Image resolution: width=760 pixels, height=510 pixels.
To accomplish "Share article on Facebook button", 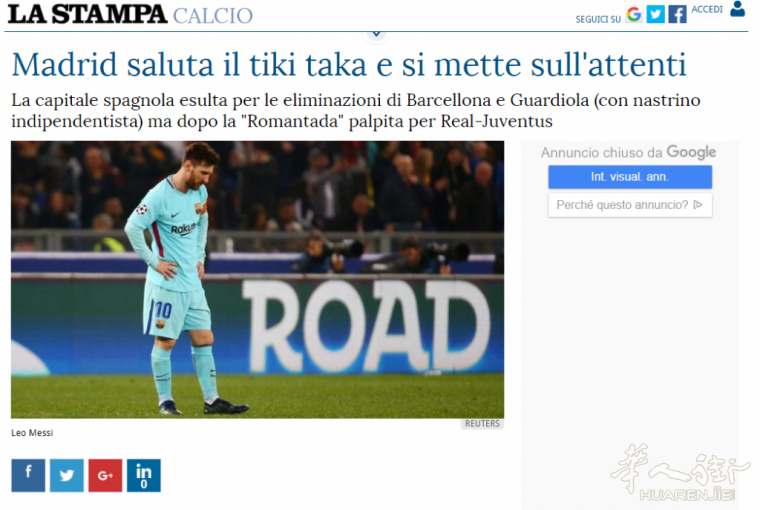I will [x=28, y=475].
